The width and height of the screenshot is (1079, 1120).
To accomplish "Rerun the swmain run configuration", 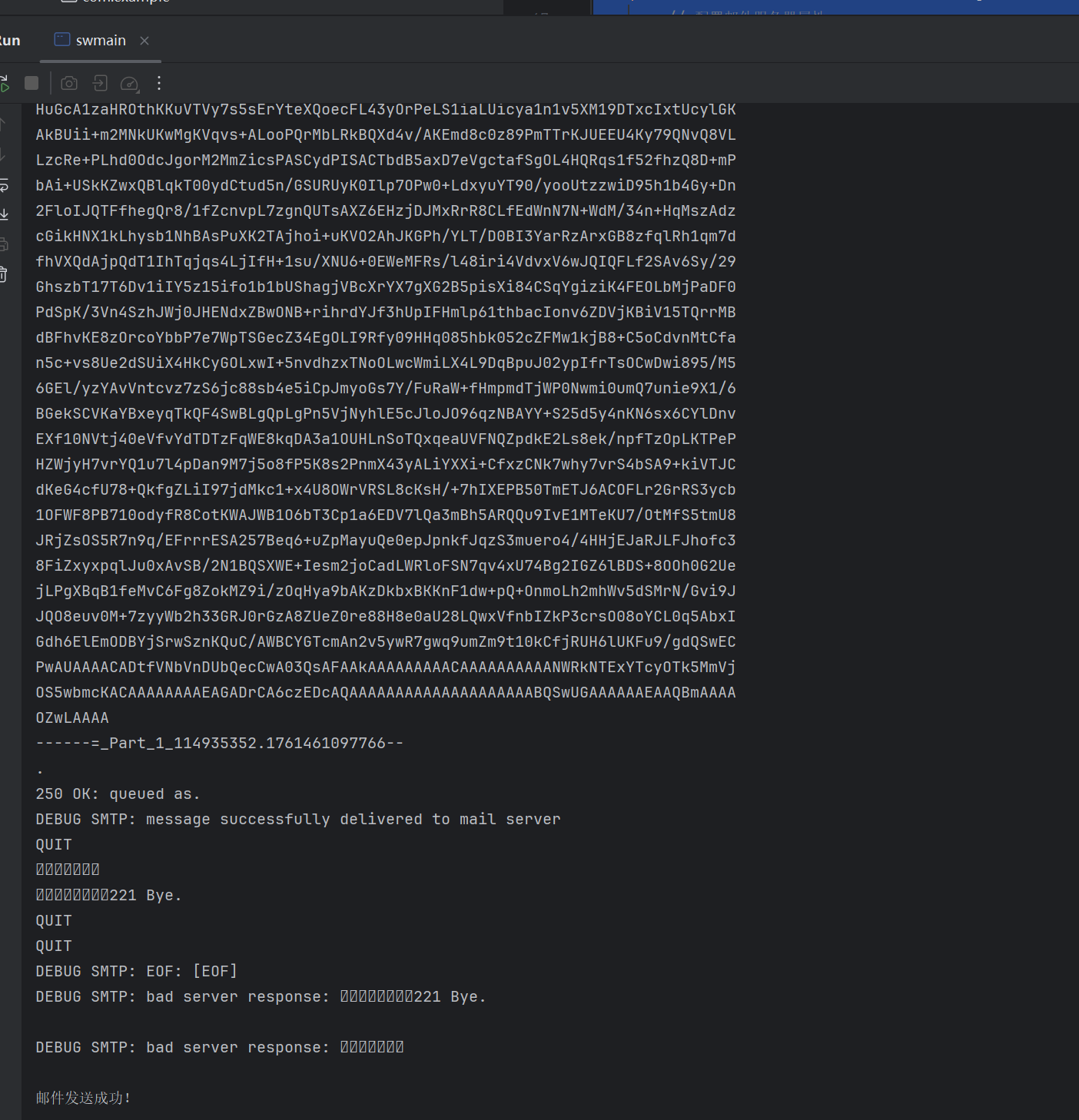I will (4, 83).
